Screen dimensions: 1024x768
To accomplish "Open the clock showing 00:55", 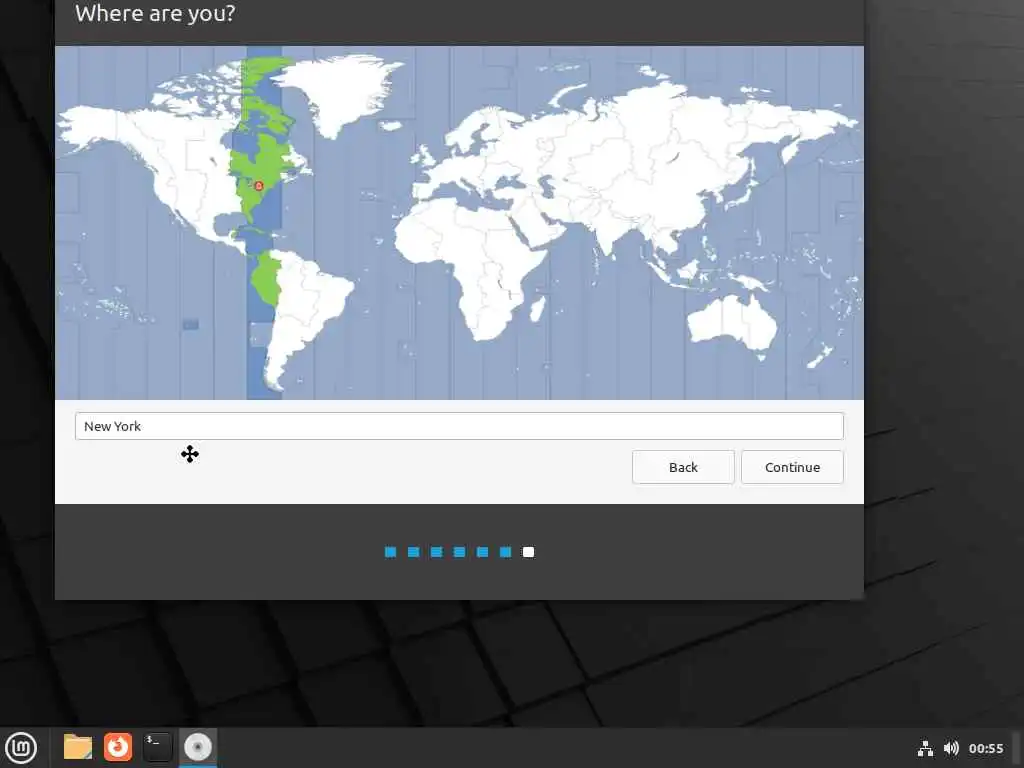I will tap(985, 748).
